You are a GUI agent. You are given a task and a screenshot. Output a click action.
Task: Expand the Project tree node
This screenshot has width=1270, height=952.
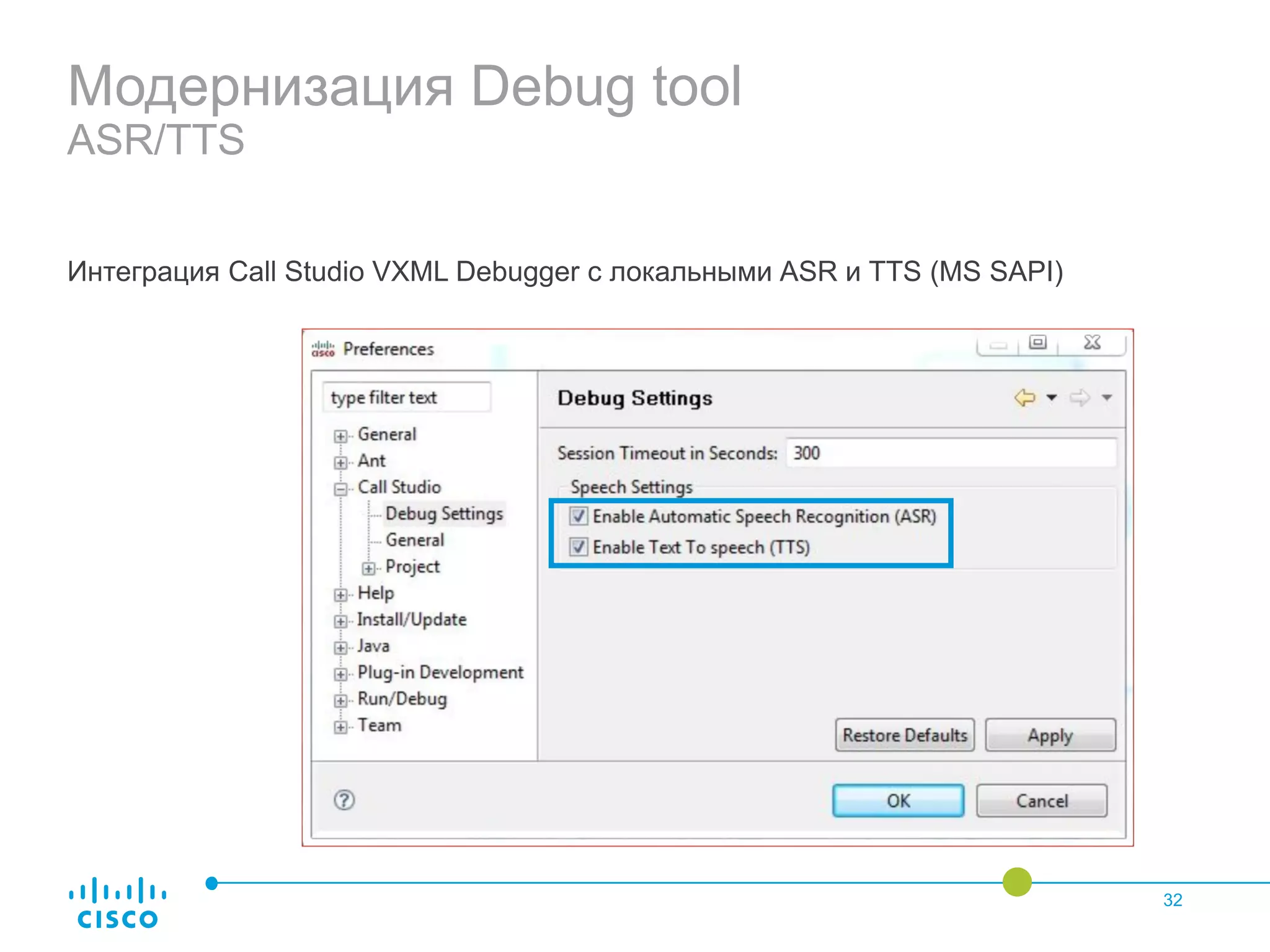(368, 568)
